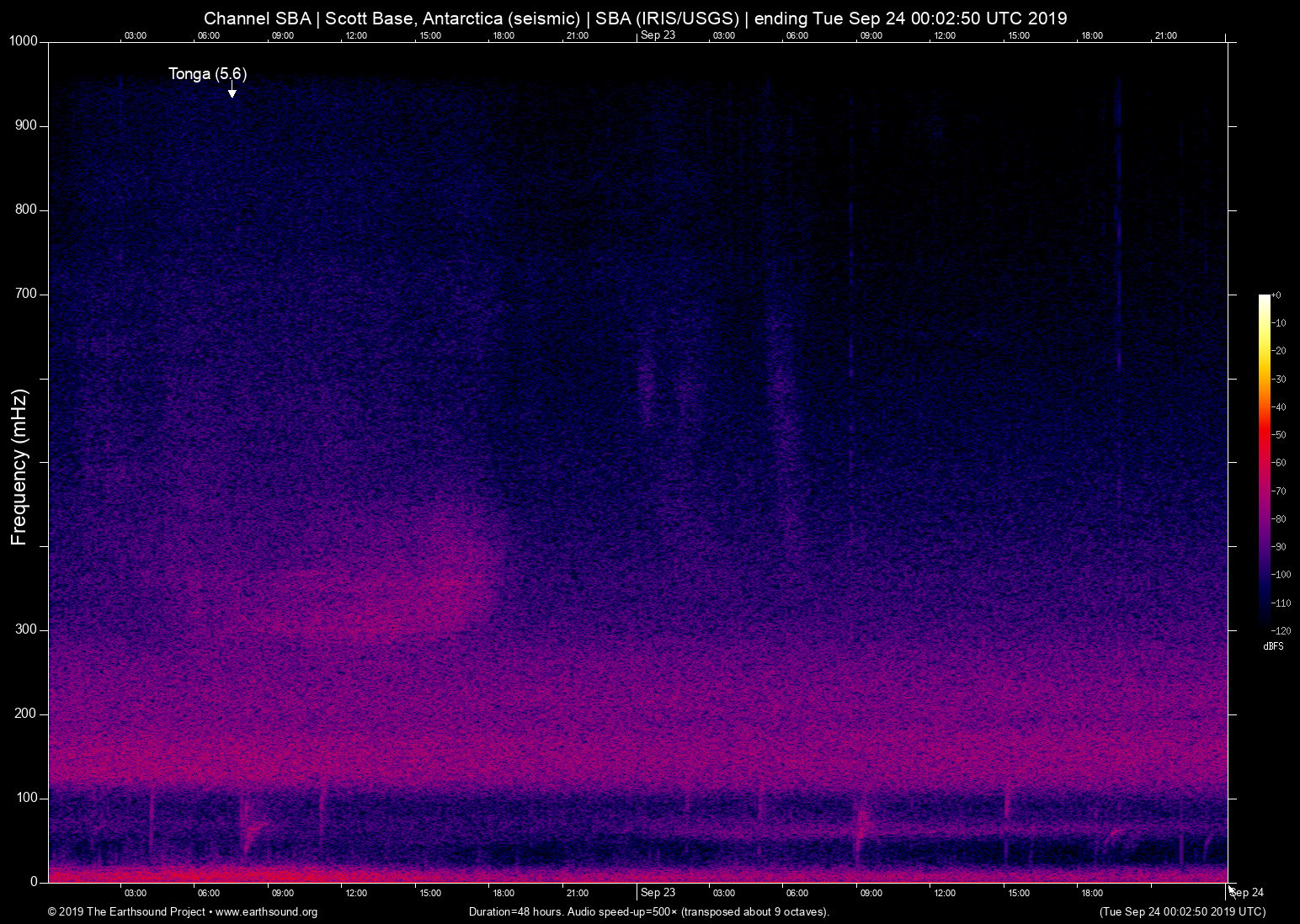Click the Channel SBA Scott Base chart title
The image size is (1300, 924).
[x=635, y=19]
